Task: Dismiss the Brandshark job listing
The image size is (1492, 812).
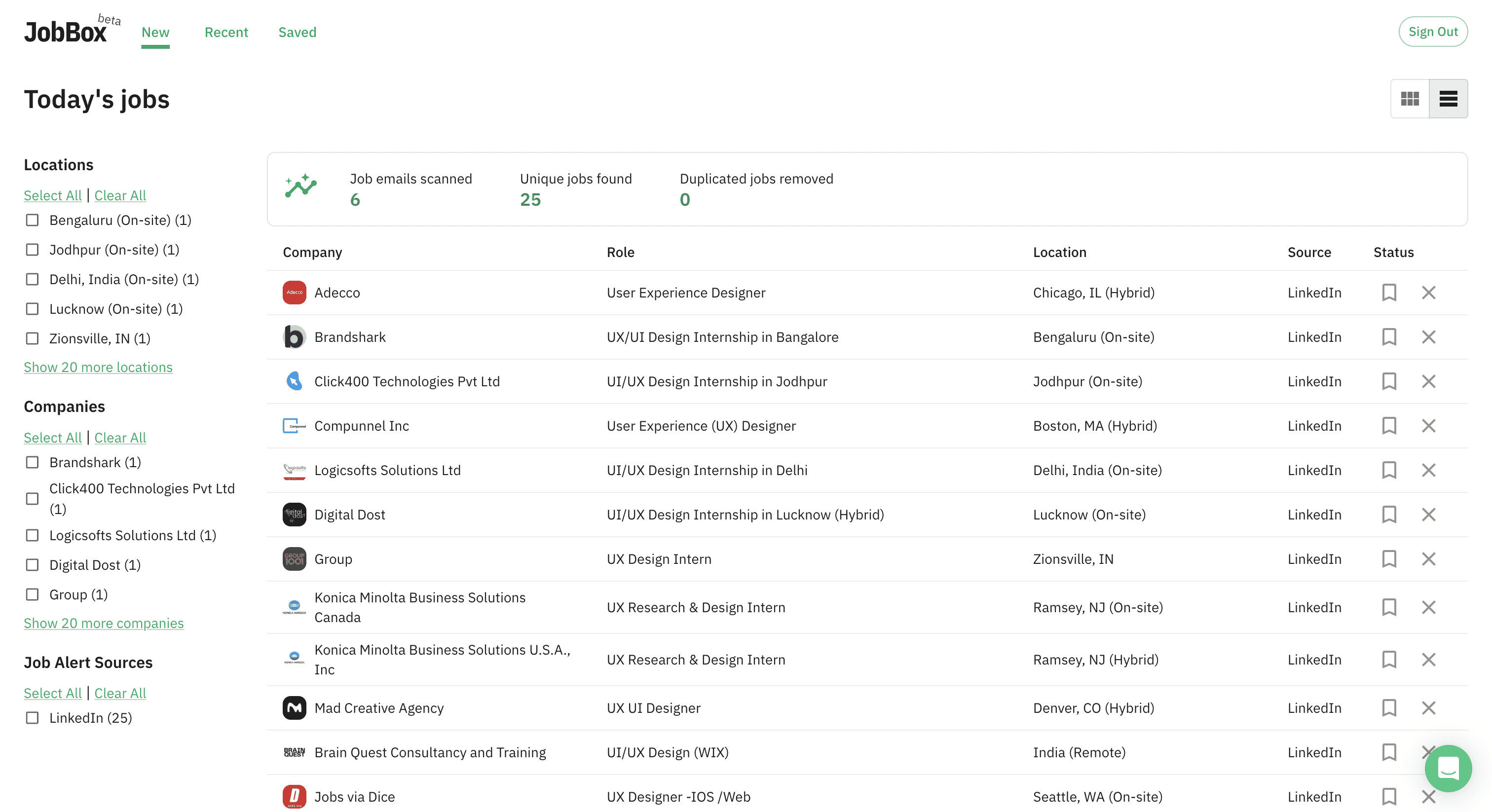Action: (x=1428, y=337)
